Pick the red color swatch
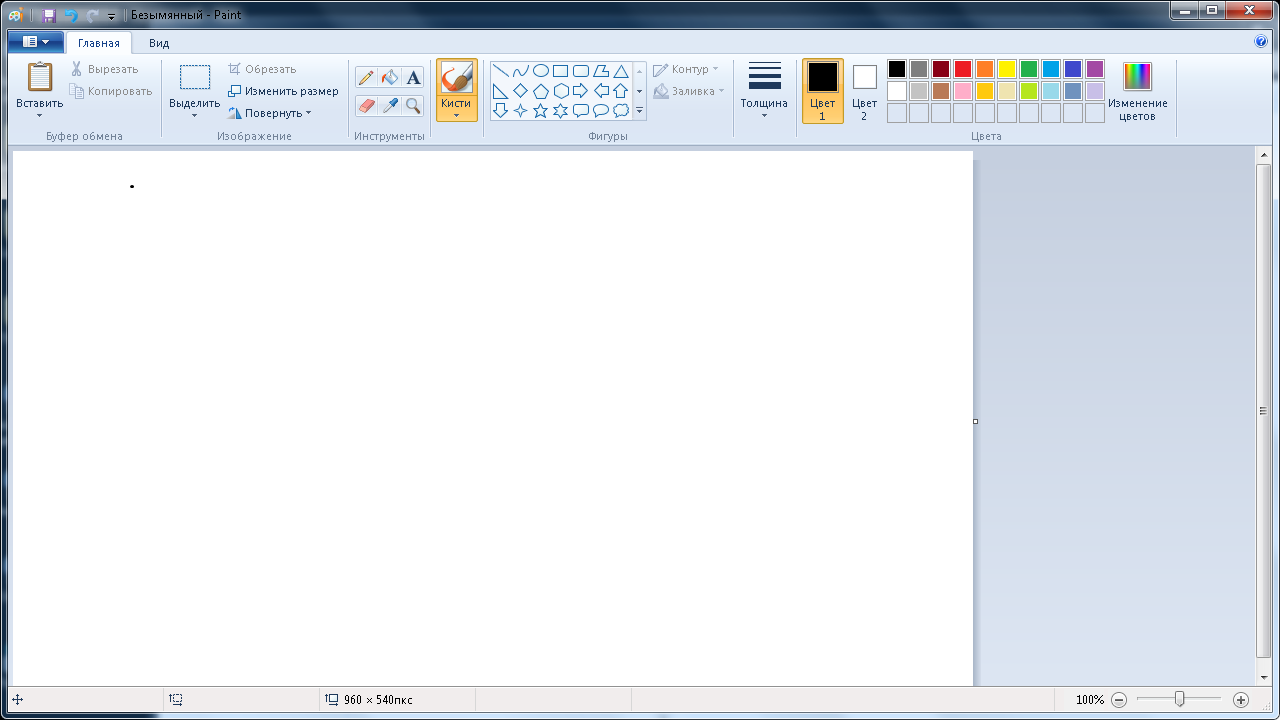Image resolution: width=1280 pixels, height=720 pixels. click(962, 69)
